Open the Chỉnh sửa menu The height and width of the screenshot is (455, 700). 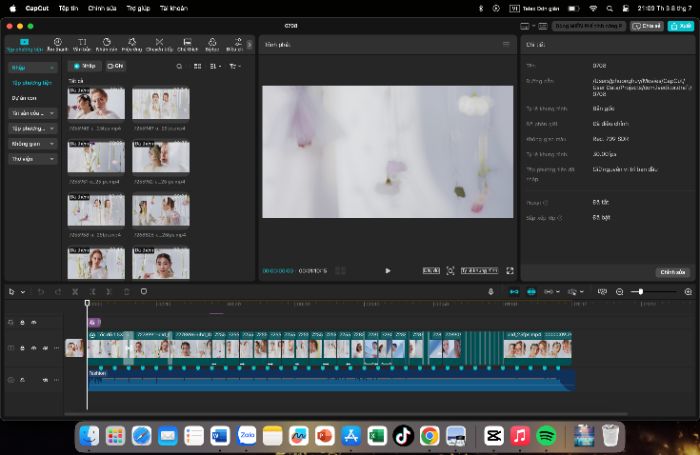pos(102,8)
